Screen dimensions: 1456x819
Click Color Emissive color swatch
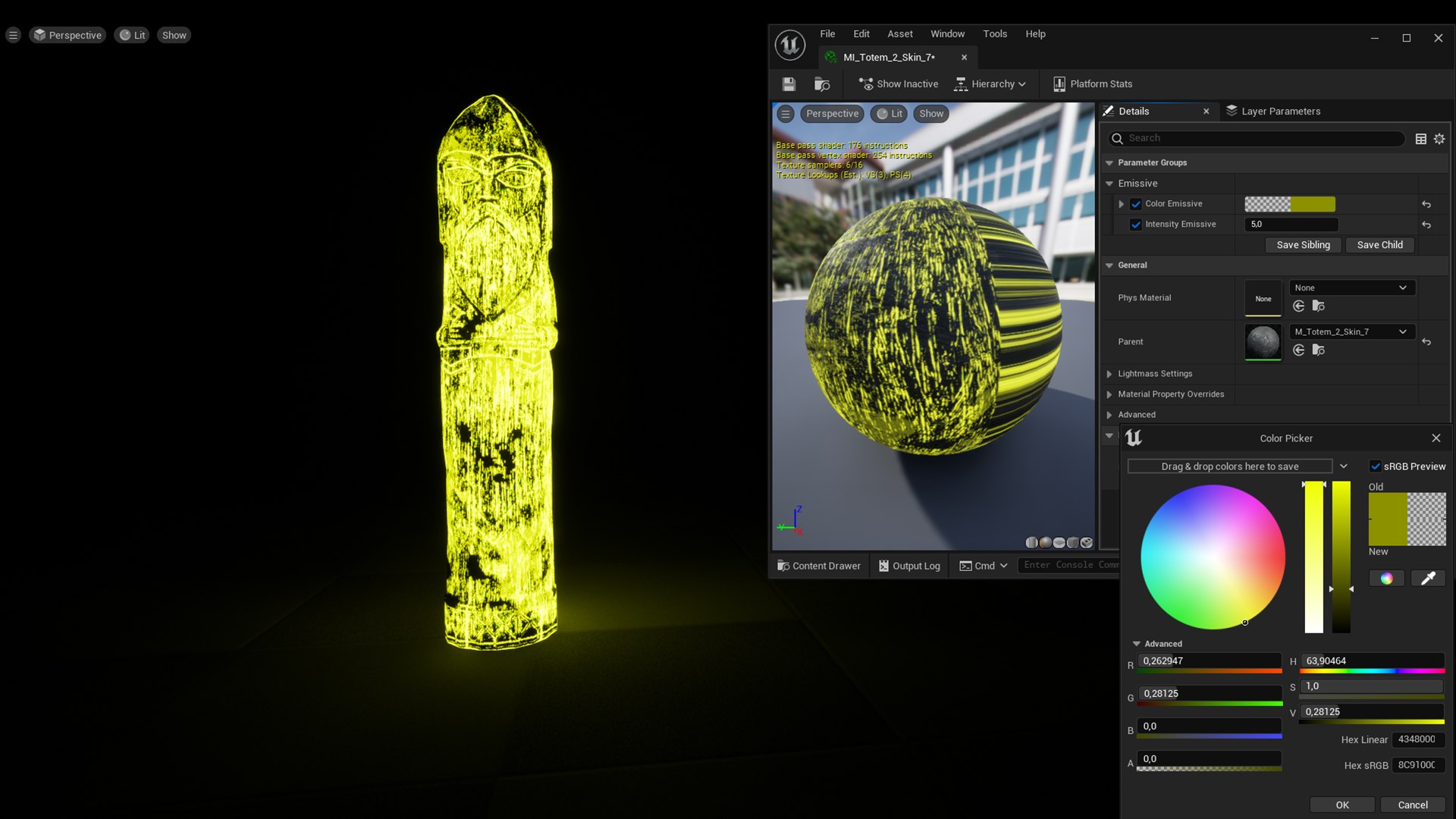[1290, 204]
